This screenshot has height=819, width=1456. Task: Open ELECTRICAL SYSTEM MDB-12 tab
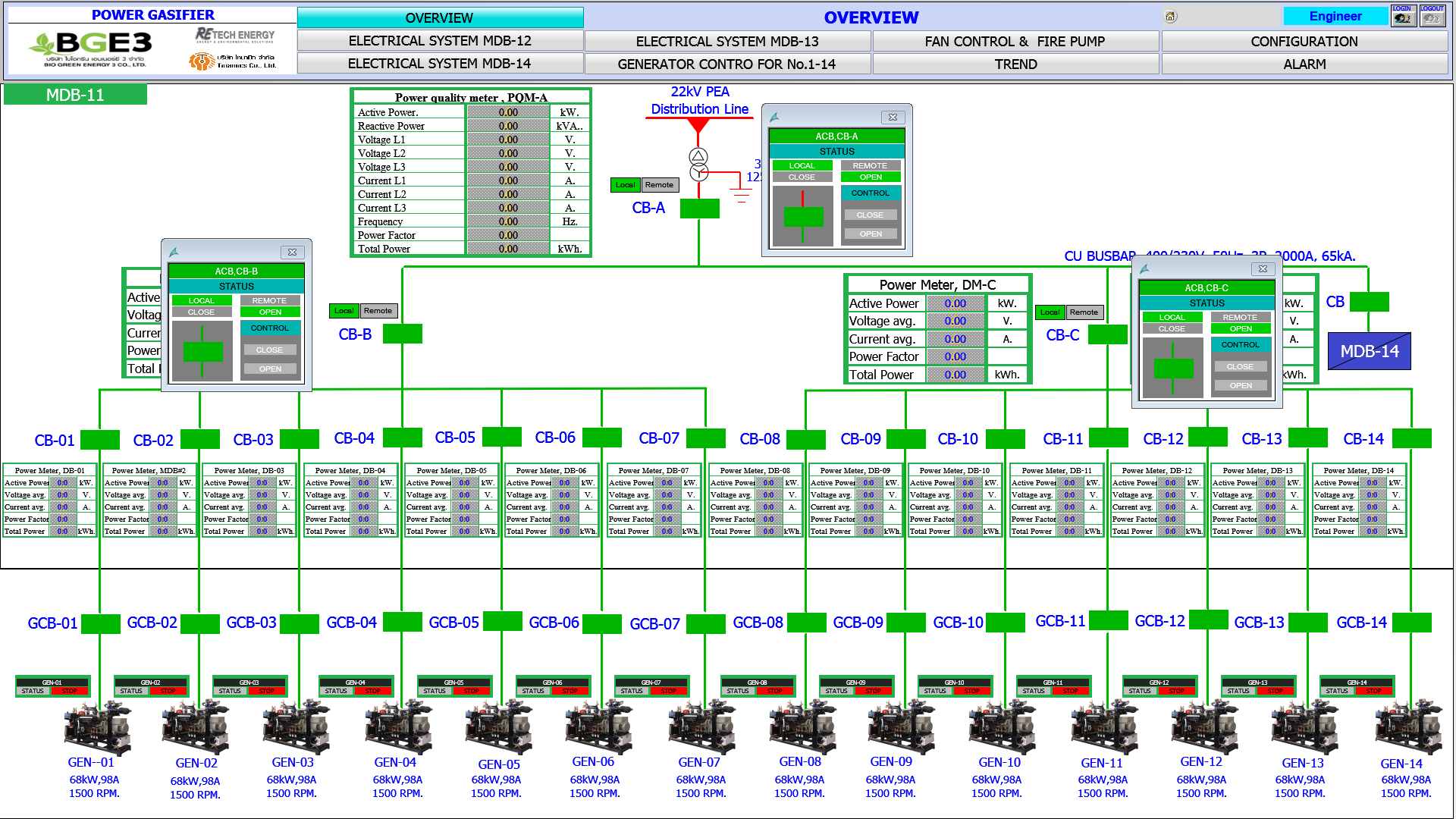(440, 41)
